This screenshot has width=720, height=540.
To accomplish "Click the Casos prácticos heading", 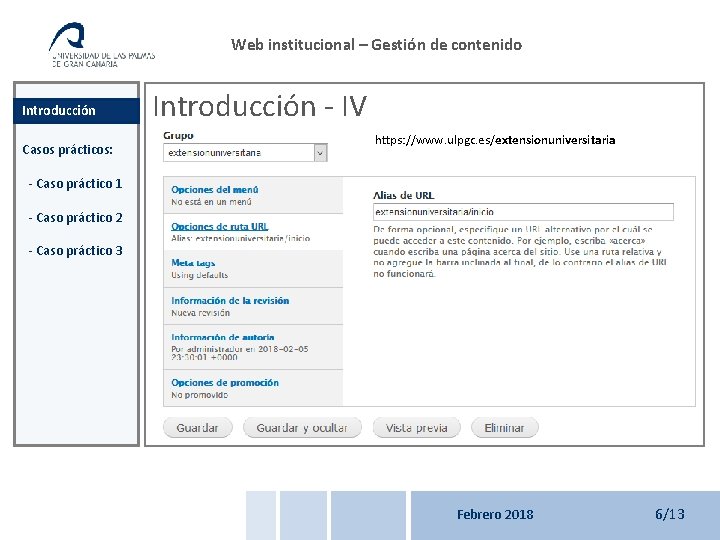I will point(68,150).
